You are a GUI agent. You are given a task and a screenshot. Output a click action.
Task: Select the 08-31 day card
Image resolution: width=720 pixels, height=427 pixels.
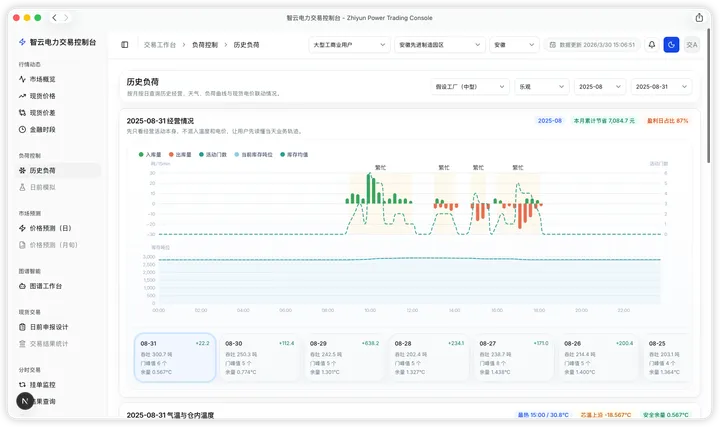coord(175,358)
